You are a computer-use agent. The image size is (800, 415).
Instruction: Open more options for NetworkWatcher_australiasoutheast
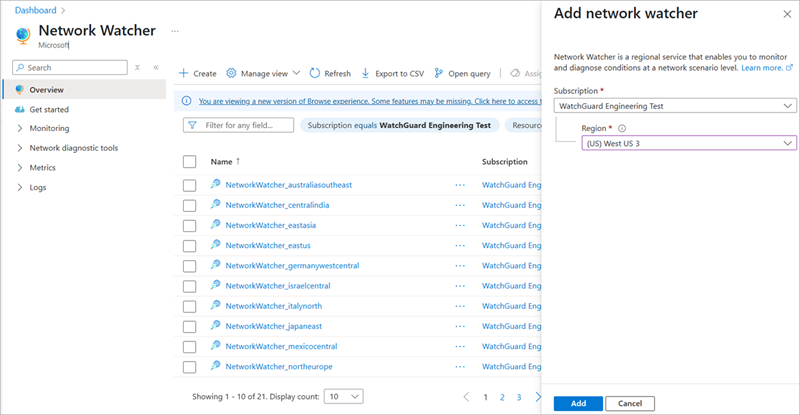[460, 185]
